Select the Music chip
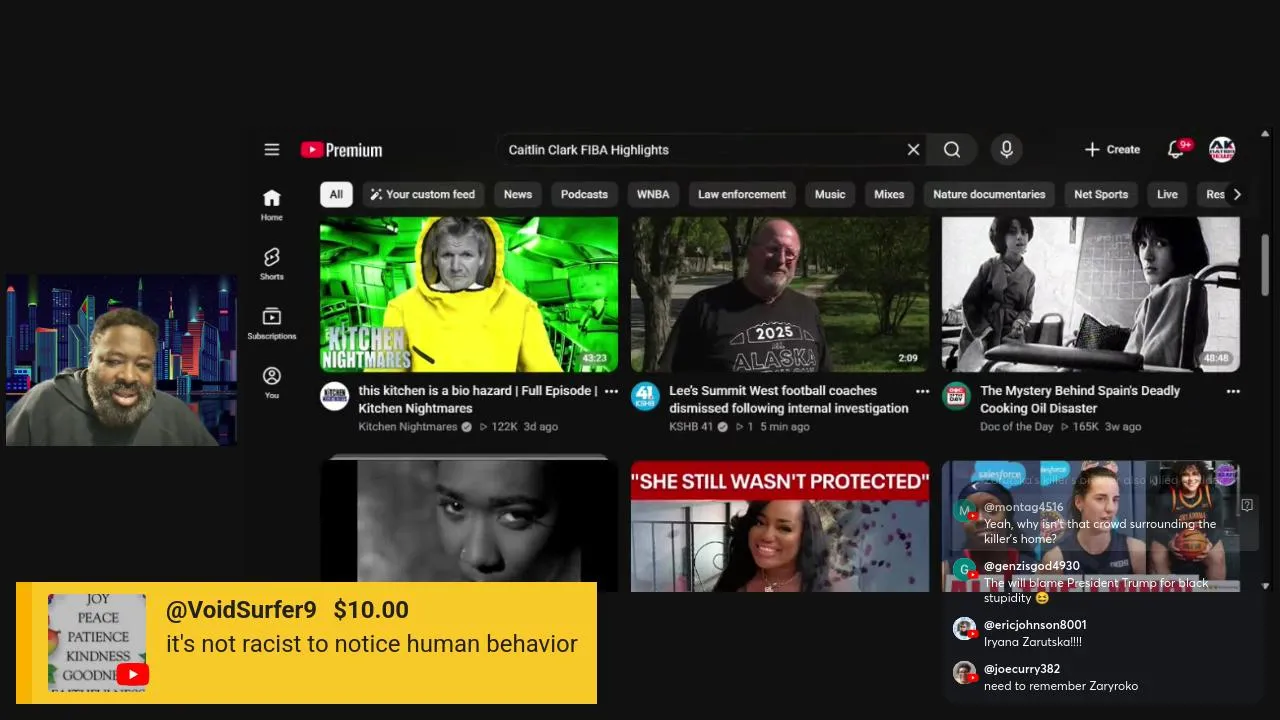Screen dimensions: 1280x720 tap(830, 194)
